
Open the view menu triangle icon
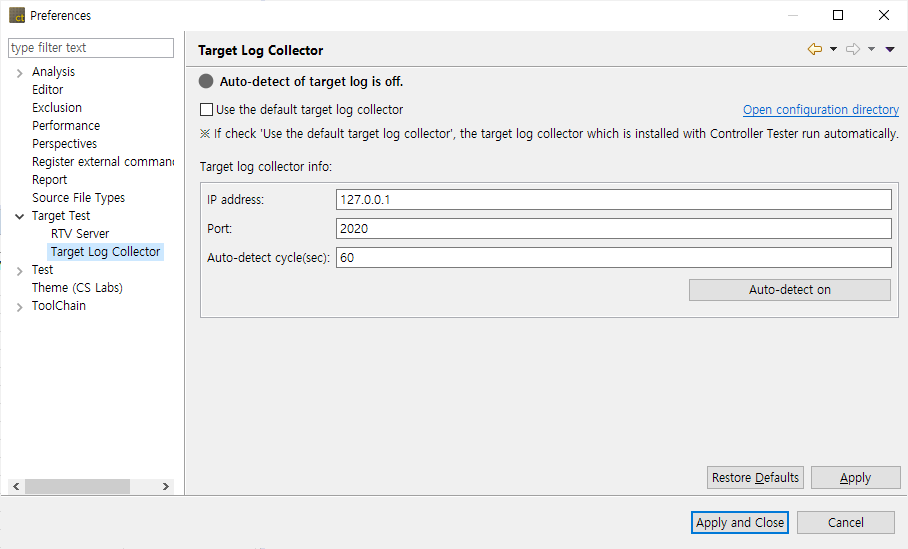890,49
